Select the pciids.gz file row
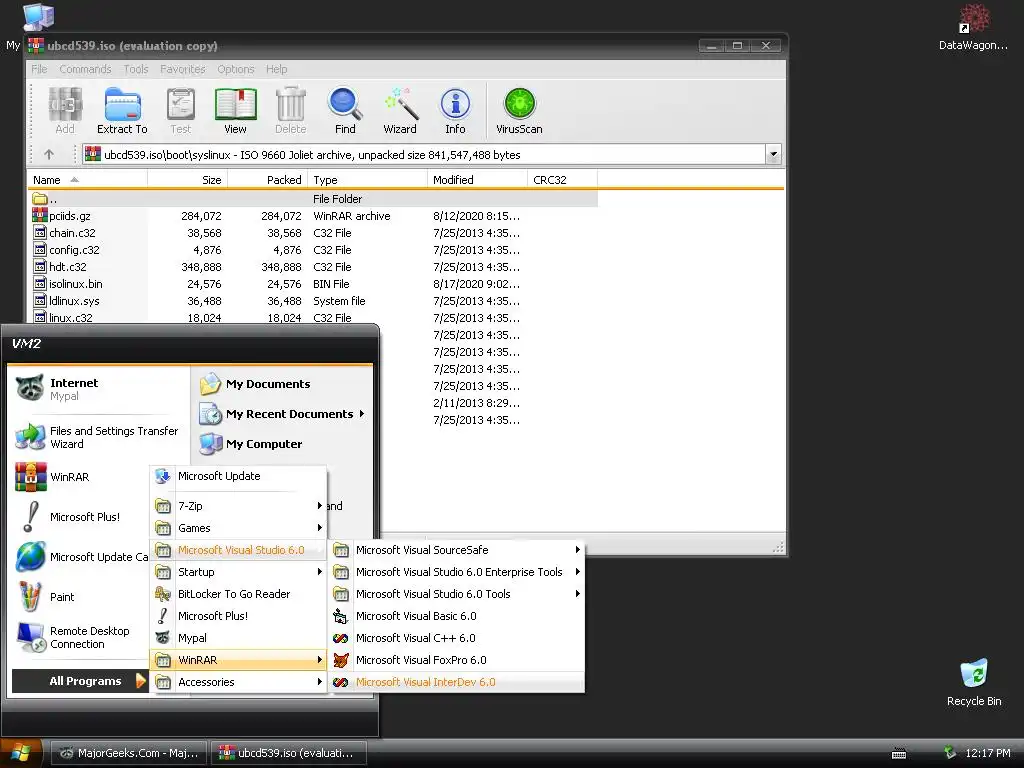 coord(313,216)
